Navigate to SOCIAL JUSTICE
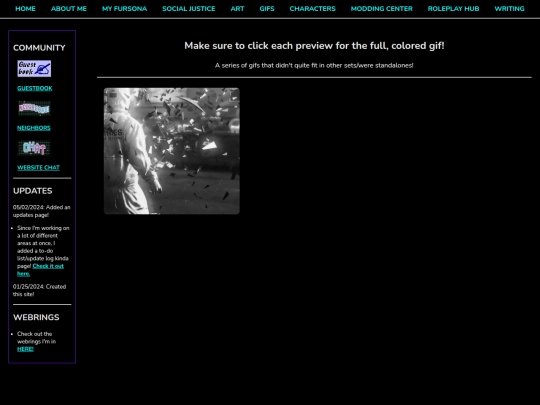 pos(189,9)
